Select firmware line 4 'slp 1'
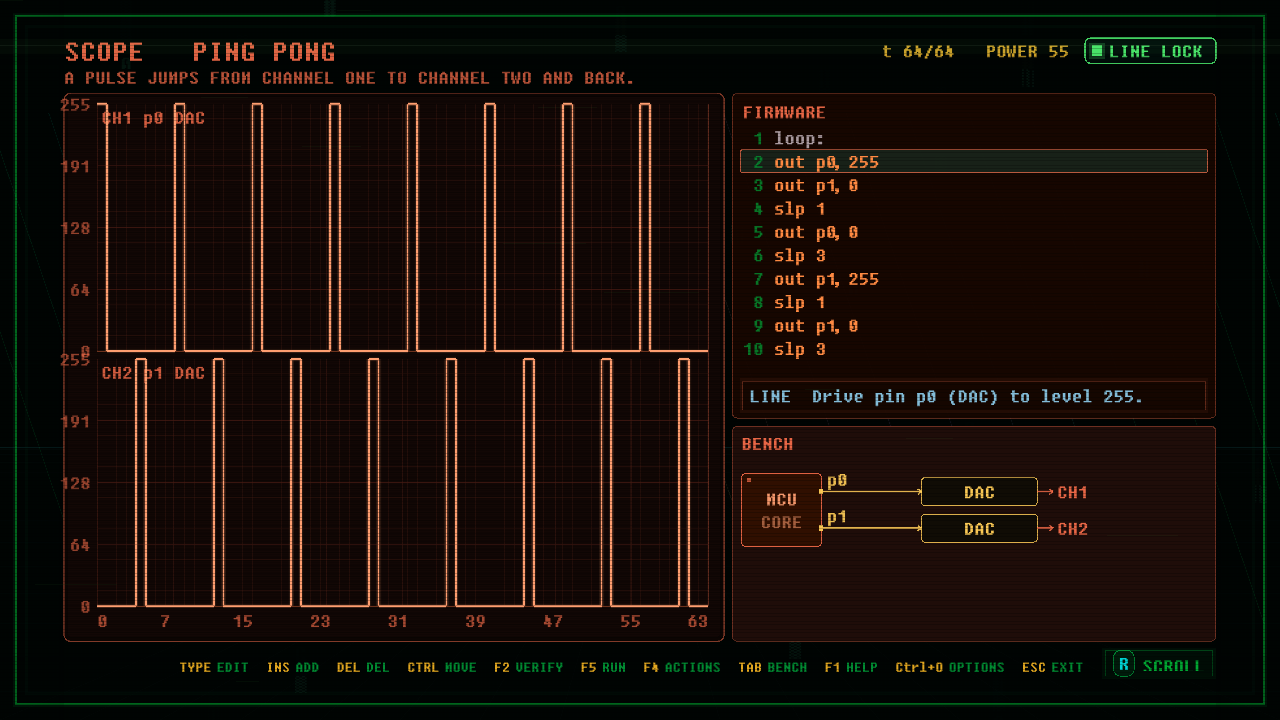Screen dimensions: 1280x720 click(x=974, y=209)
